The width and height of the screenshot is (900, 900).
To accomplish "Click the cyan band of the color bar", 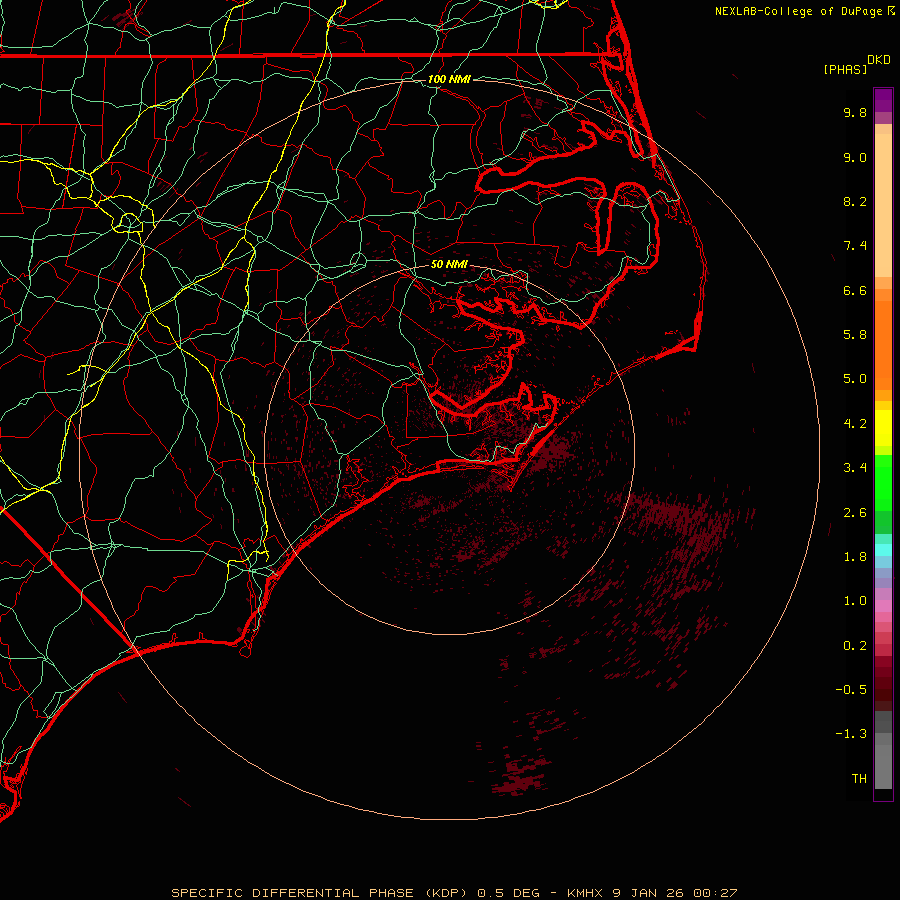I will pyautogui.click(x=883, y=550).
